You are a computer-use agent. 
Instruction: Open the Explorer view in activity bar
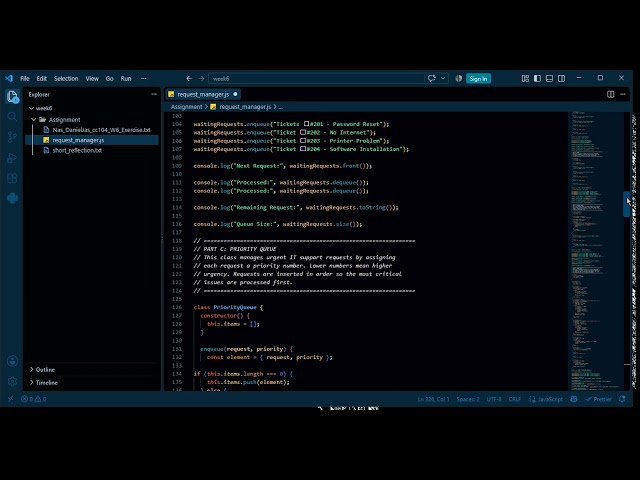pos(12,97)
